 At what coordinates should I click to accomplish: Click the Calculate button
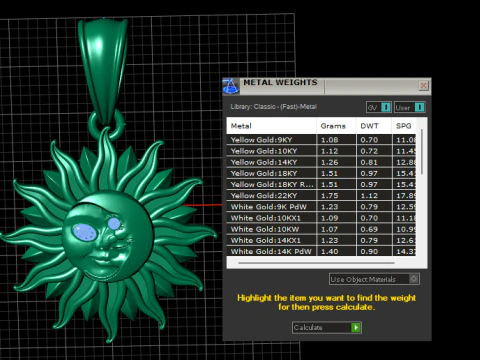(x=327, y=328)
